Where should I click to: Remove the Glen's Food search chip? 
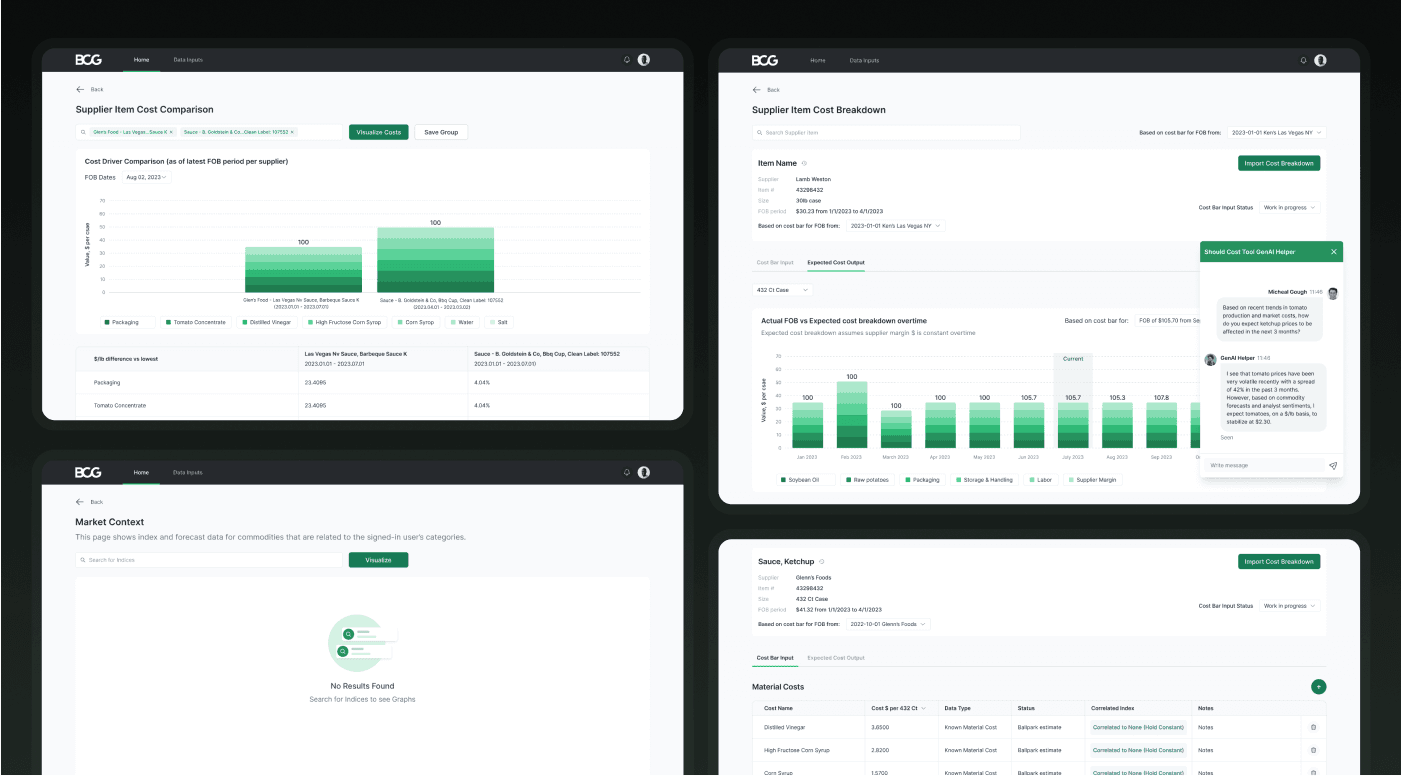(171, 132)
